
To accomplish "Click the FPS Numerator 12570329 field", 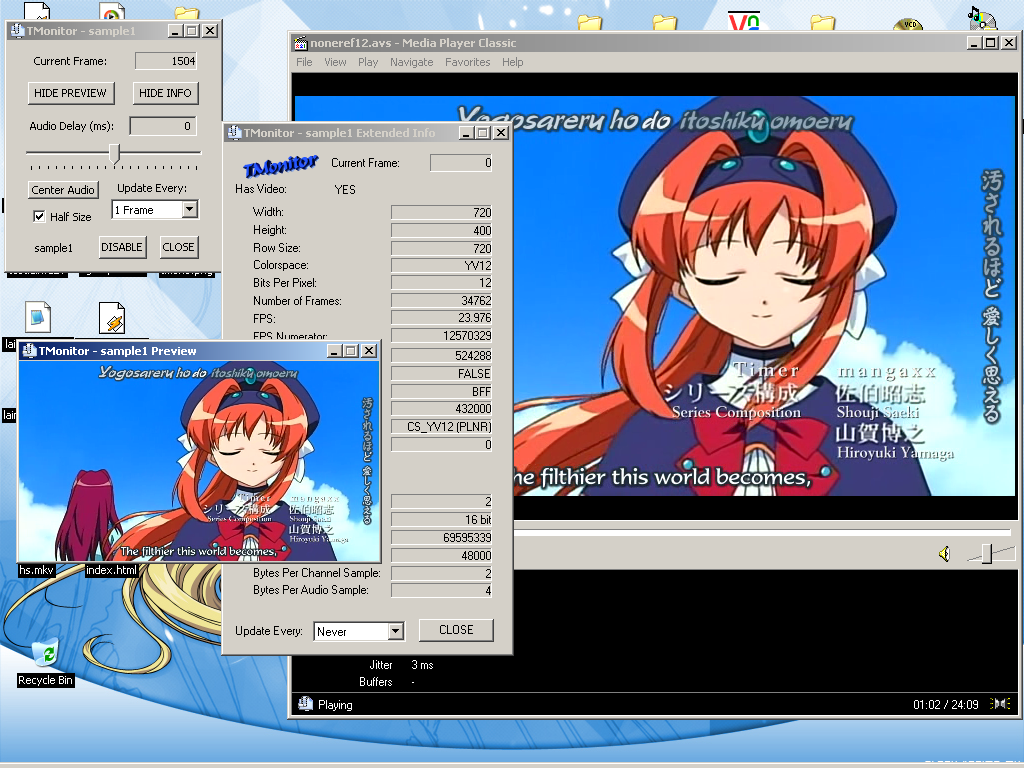I will click(x=441, y=336).
